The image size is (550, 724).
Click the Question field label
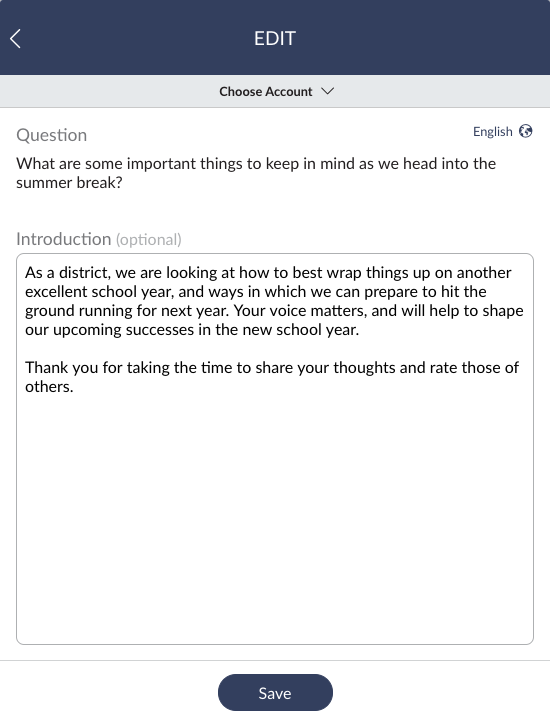coord(52,135)
